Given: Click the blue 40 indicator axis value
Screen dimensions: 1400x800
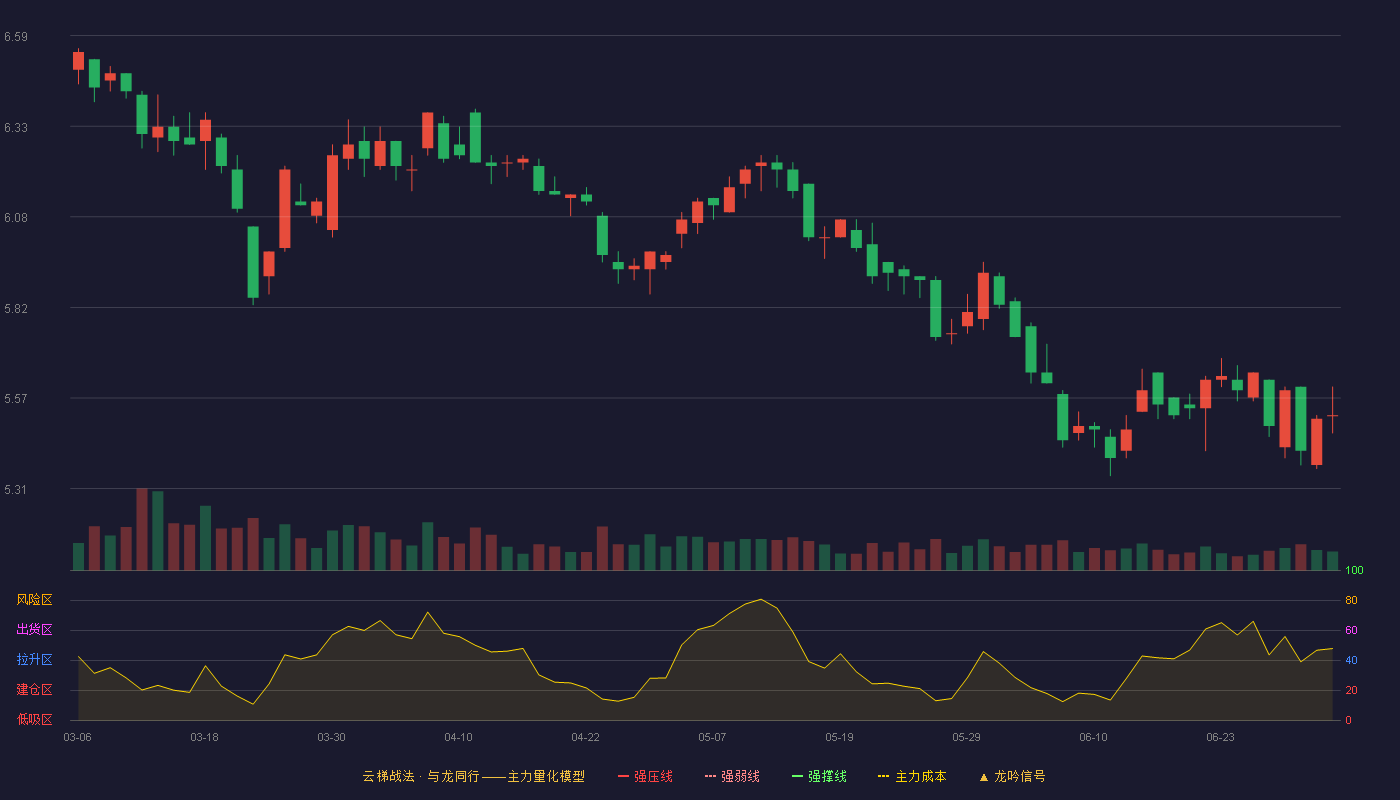Looking at the screenshot, I should [1351, 660].
